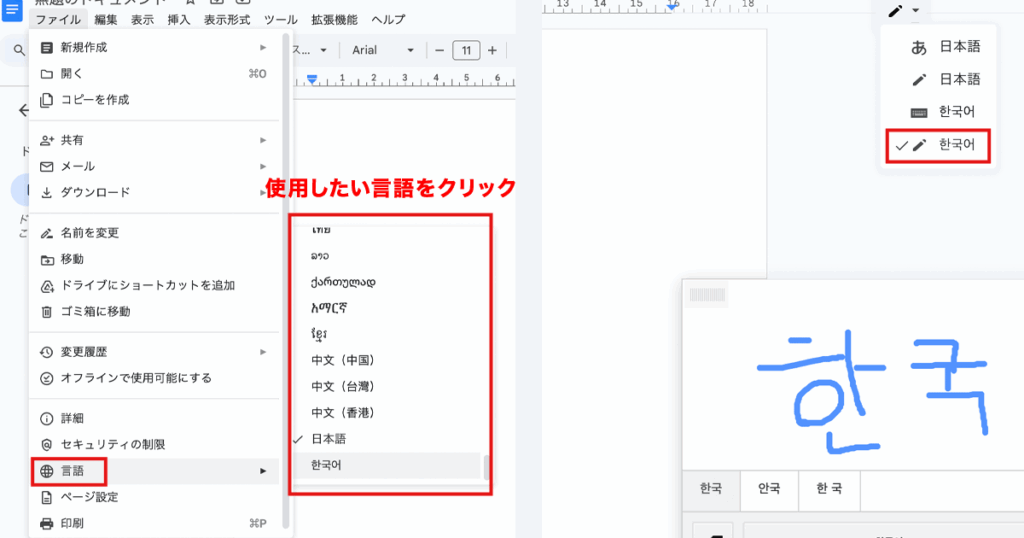Expand the 言語 submenu
This screenshot has height=538, width=1024.
[155, 471]
